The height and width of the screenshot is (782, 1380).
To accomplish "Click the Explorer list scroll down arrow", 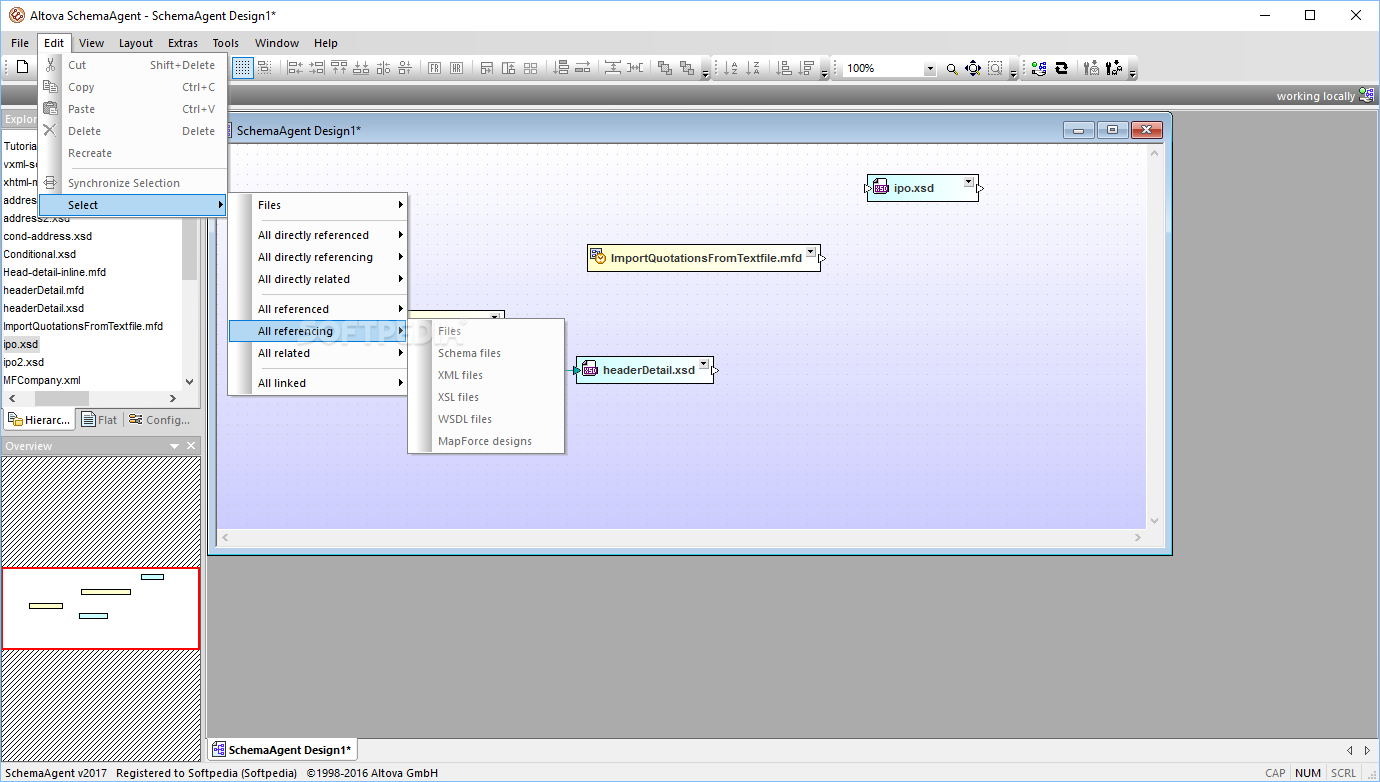I will pyautogui.click(x=190, y=381).
